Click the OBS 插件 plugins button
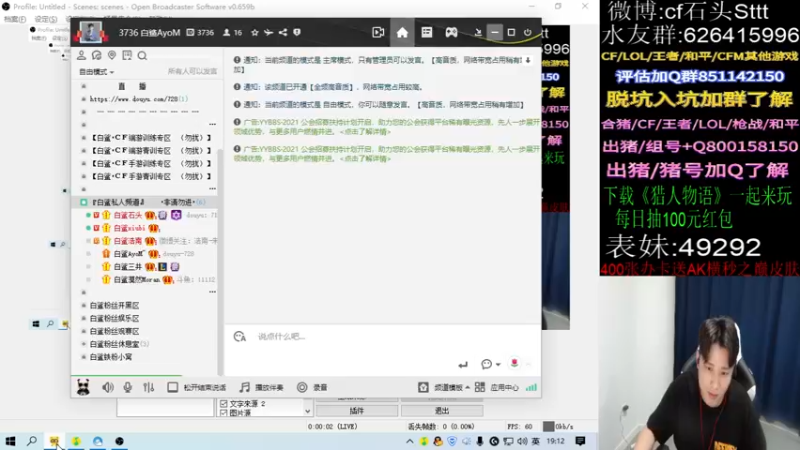This screenshot has width=800, height=450. [357, 411]
